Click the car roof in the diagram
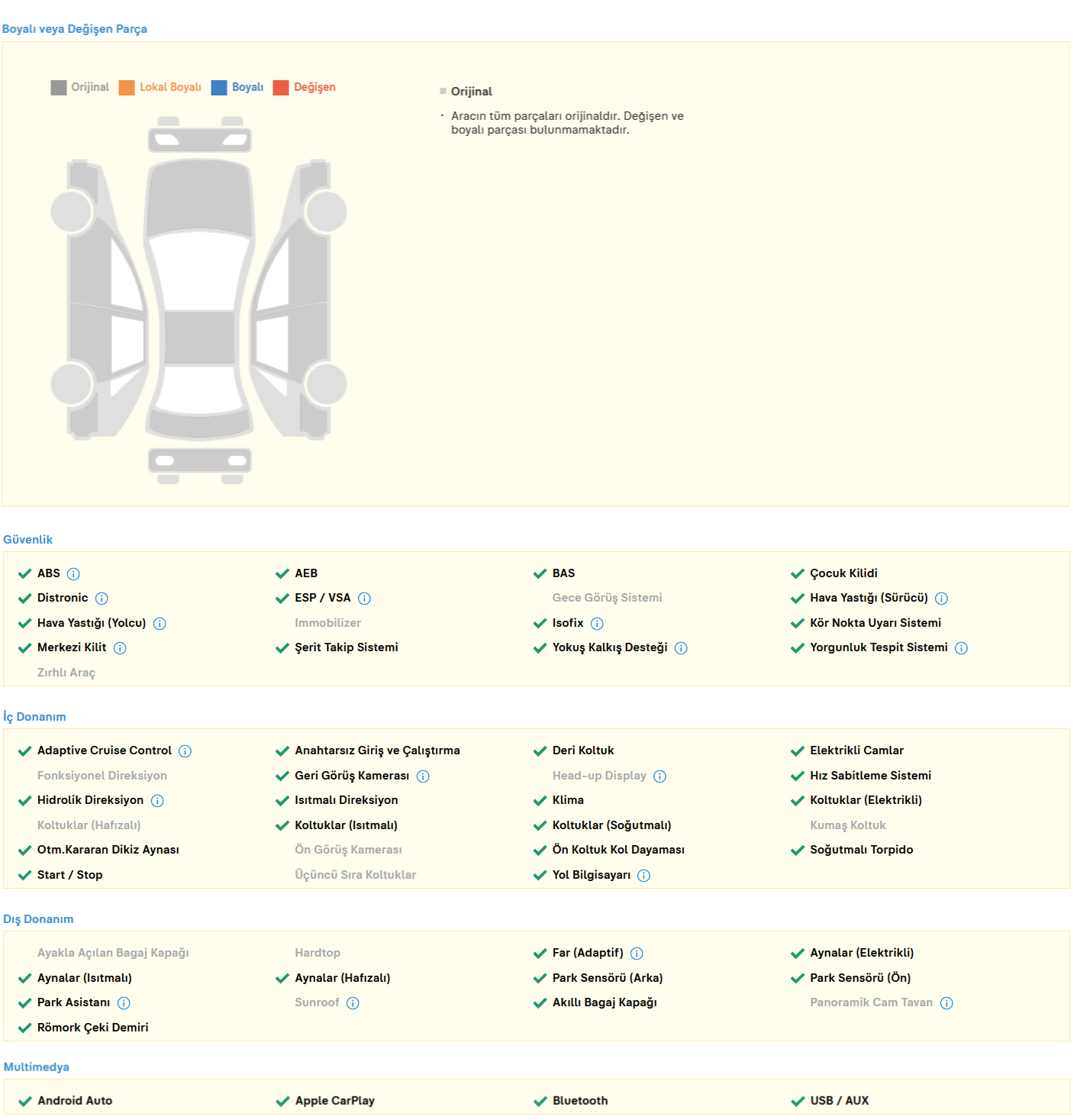Image resolution: width=1074 pixels, height=1120 pixels. click(200, 337)
